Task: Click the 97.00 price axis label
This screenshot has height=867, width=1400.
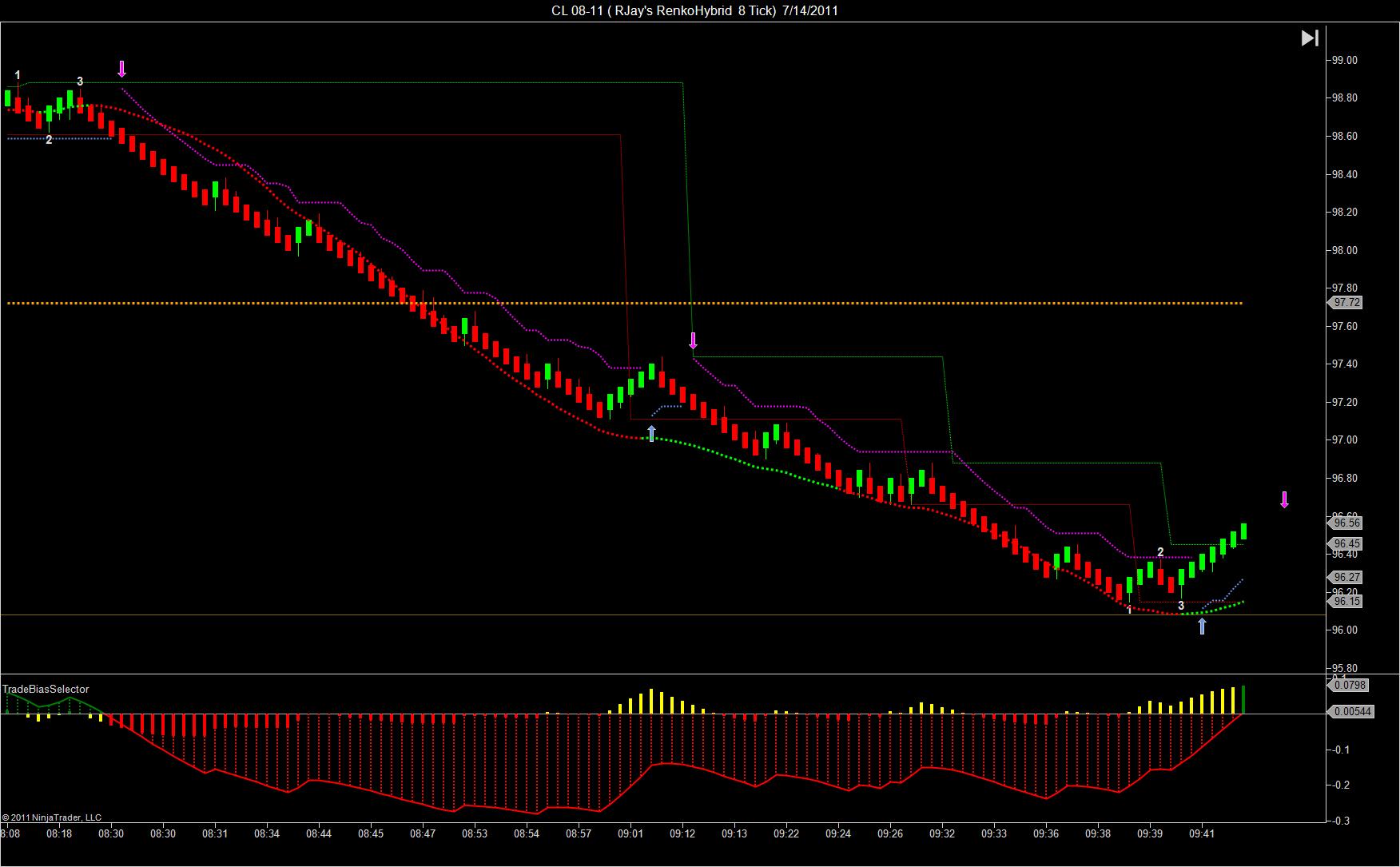Action: [1343, 440]
